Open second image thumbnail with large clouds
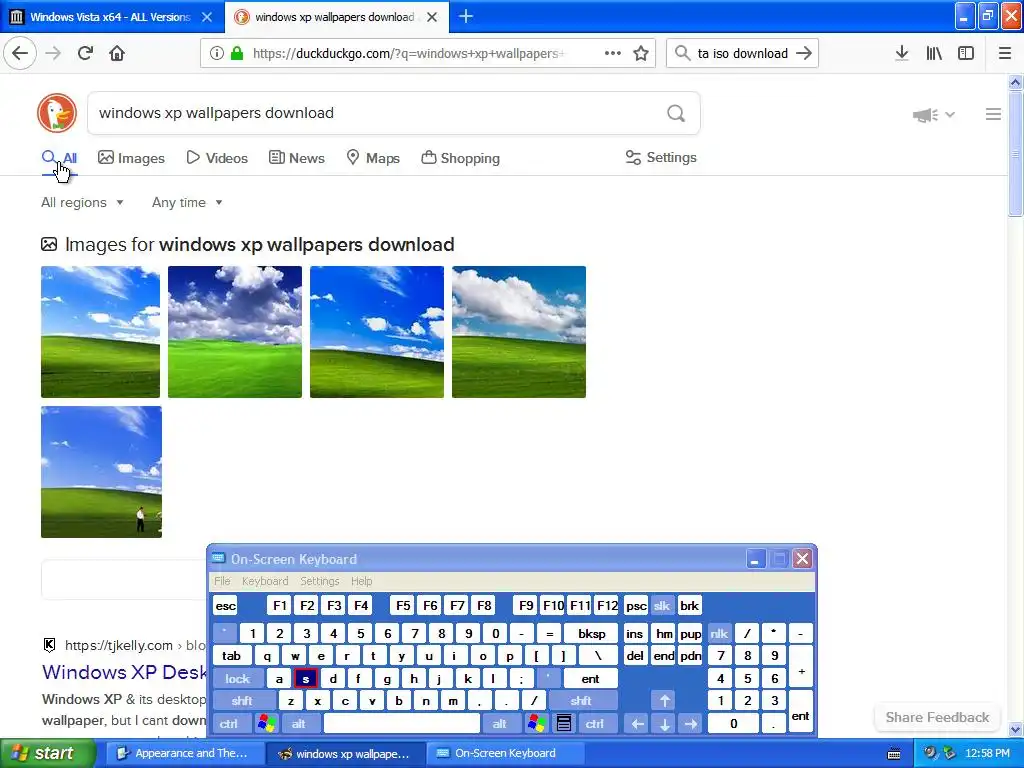1024x768 pixels. click(235, 332)
